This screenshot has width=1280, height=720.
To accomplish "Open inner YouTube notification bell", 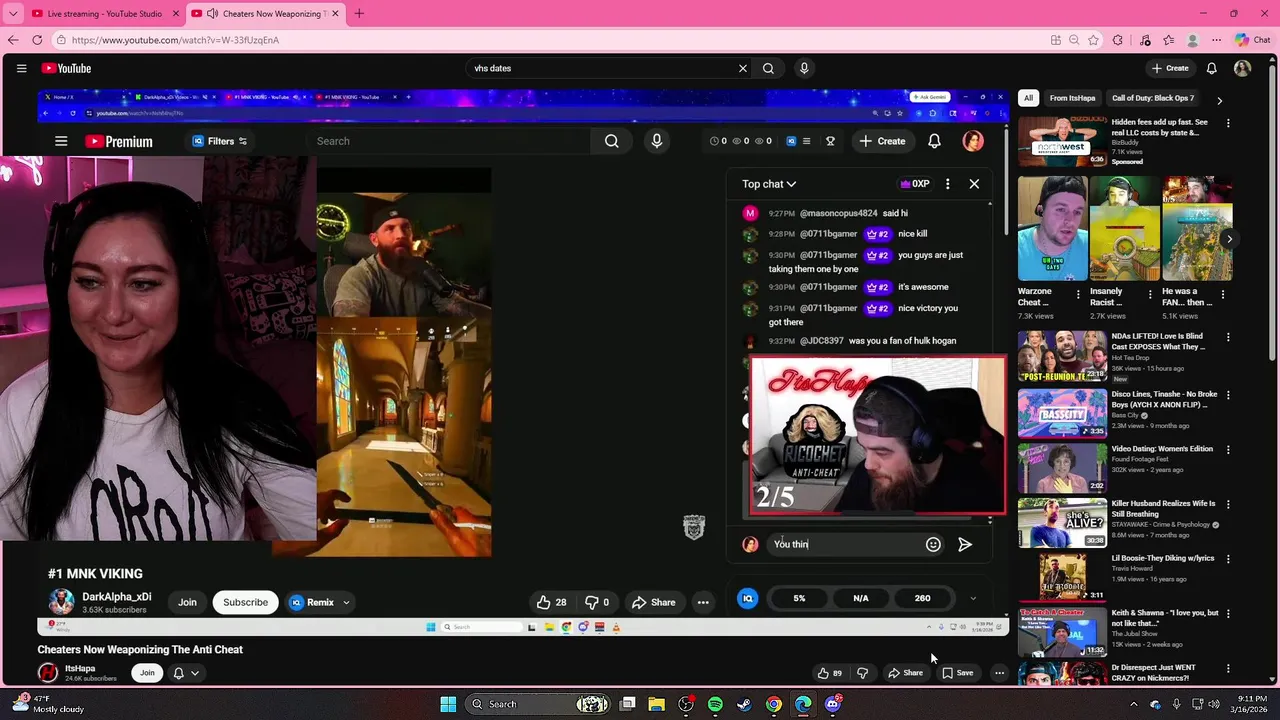I will coord(934,141).
